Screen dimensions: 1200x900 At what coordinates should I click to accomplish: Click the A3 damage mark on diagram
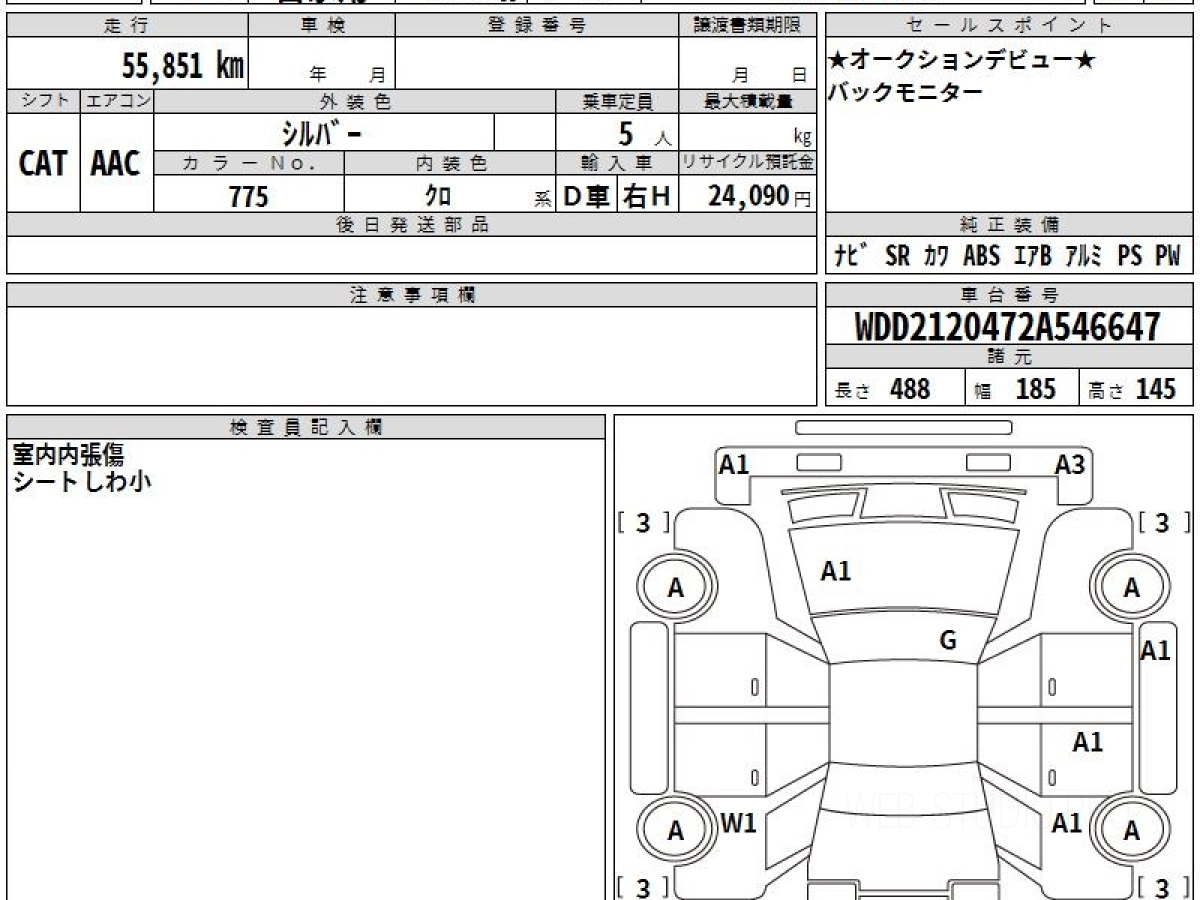coord(1070,464)
